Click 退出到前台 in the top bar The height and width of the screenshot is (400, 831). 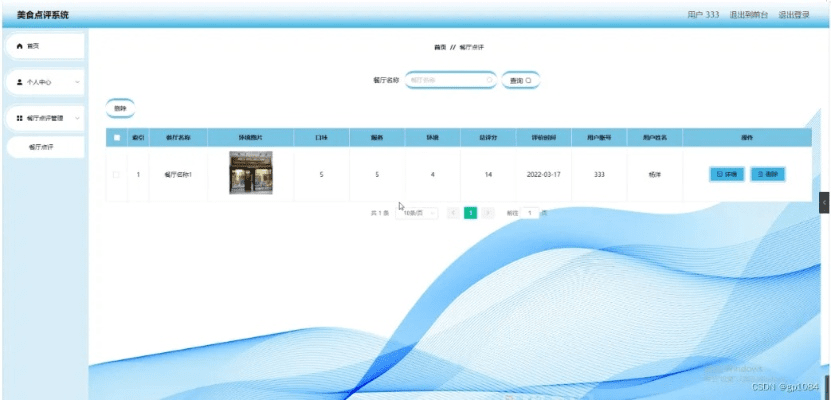pos(748,15)
